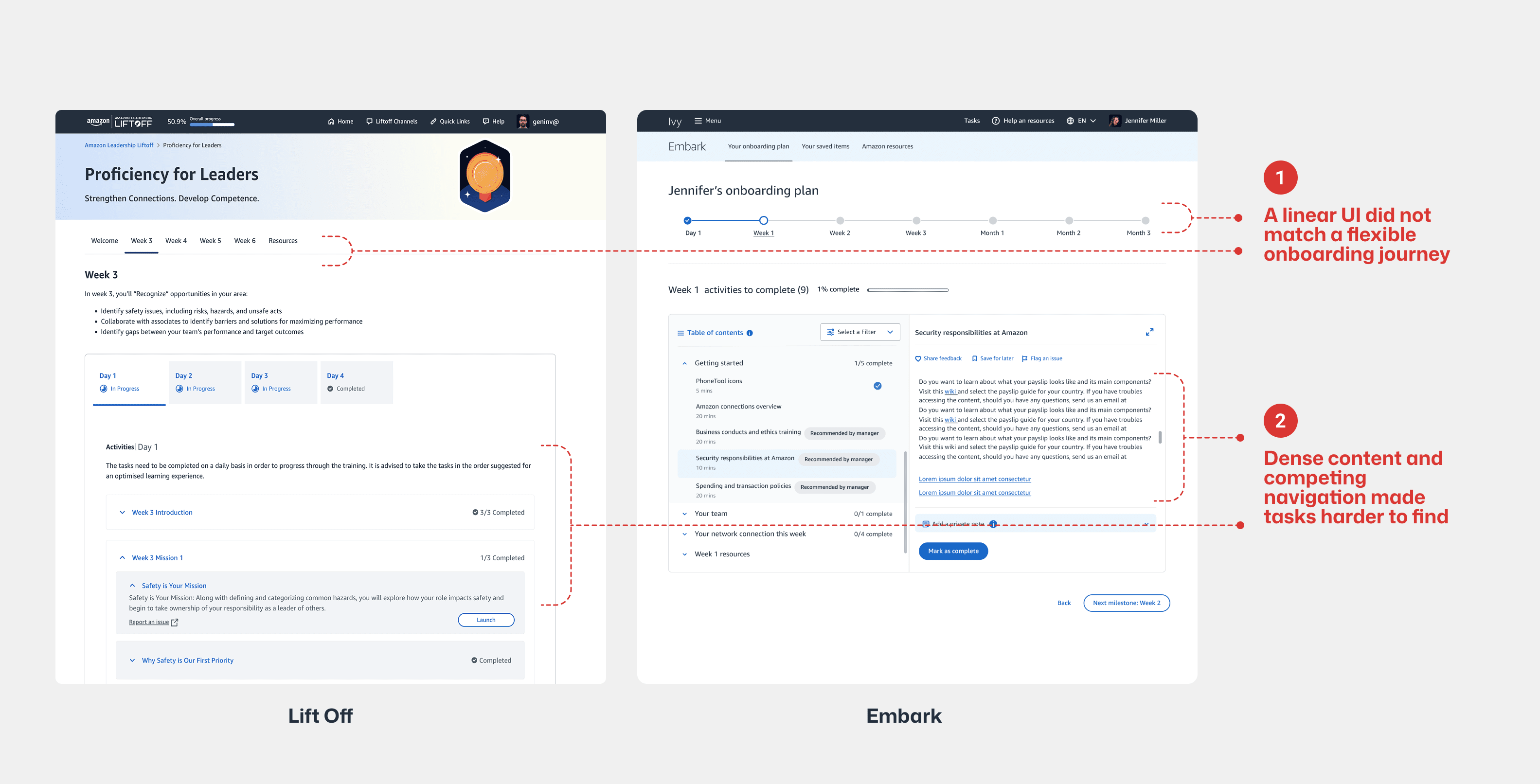Click the Add a private note icon
1540x784 pixels.
[926, 524]
